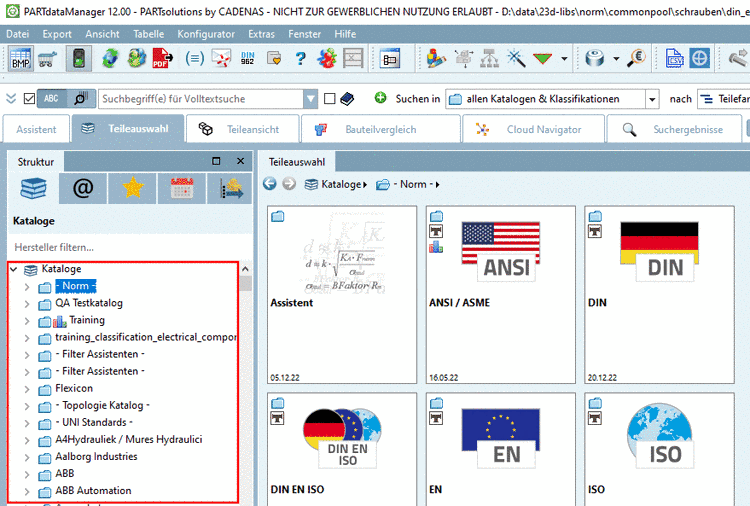The width and height of the screenshot is (750, 506).
Task: Expand the '- Norm -' tree node
Action: 27,287
